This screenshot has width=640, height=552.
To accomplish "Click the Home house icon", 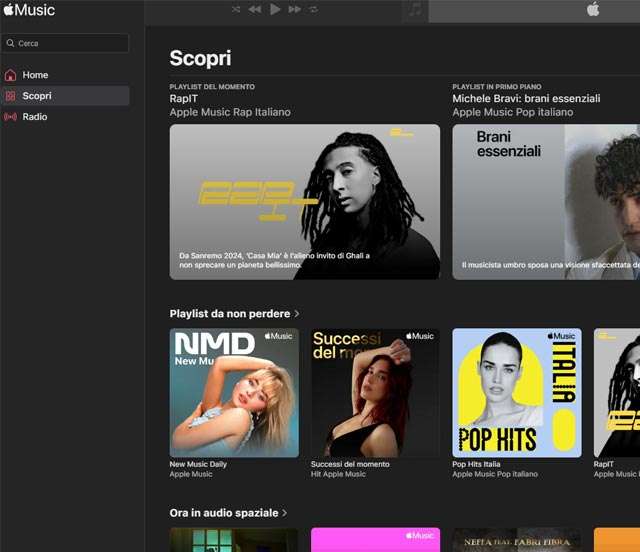I will [10, 75].
